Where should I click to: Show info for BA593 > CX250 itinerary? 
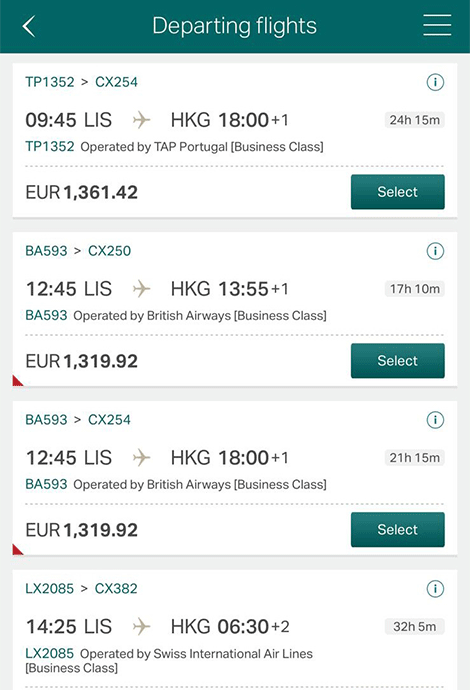(x=435, y=251)
